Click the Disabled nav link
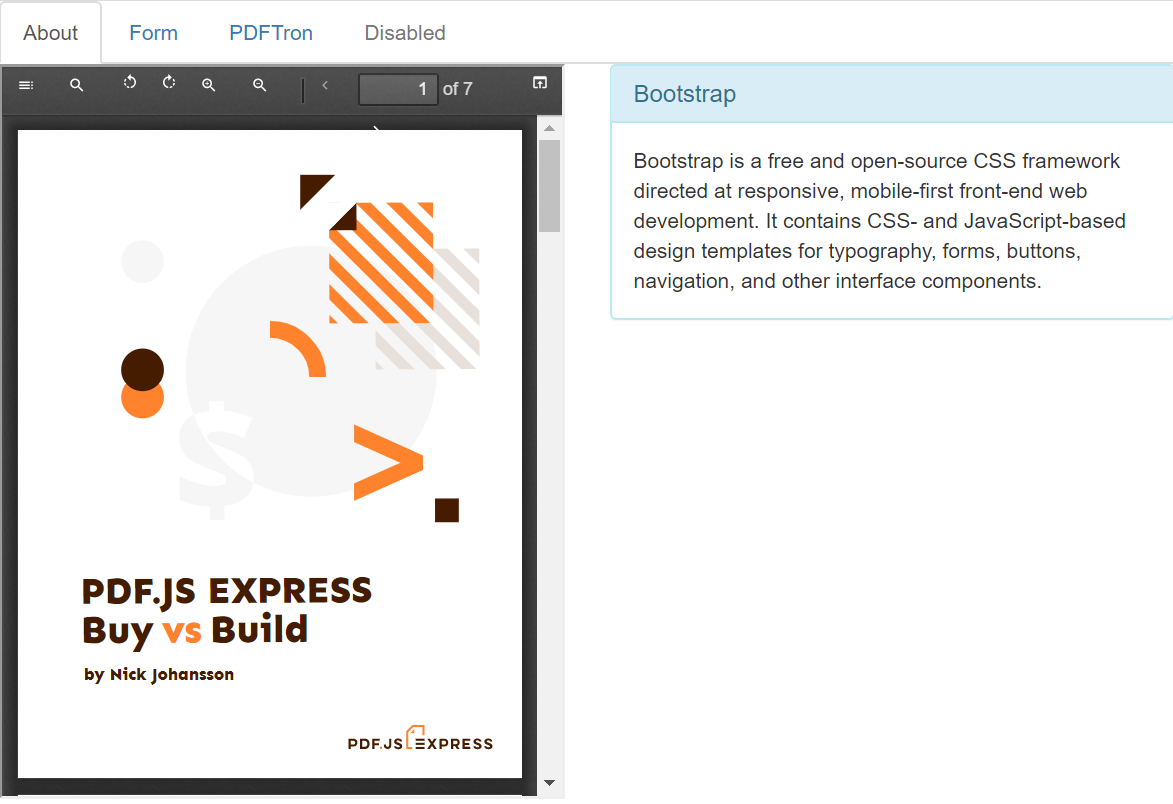 404,32
